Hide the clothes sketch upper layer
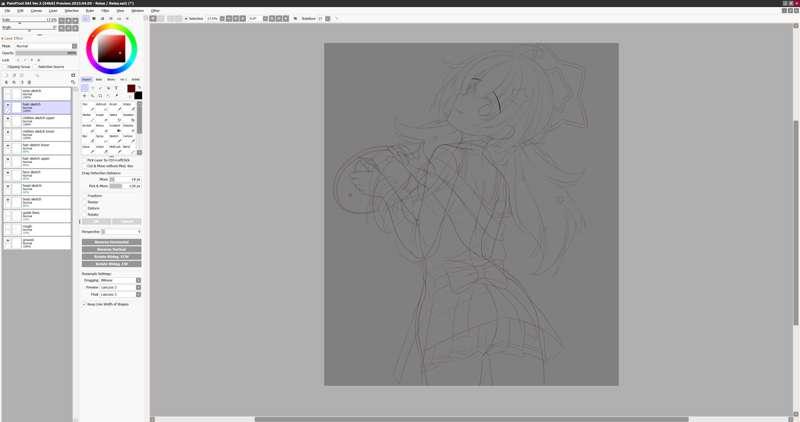This screenshot has width=800, height=422. tap(8, 118)
